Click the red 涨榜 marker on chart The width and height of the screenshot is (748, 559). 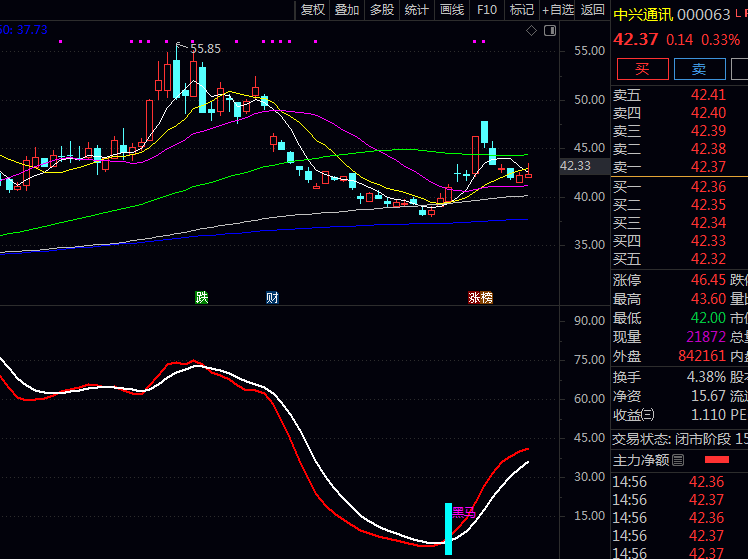(480, 297)
